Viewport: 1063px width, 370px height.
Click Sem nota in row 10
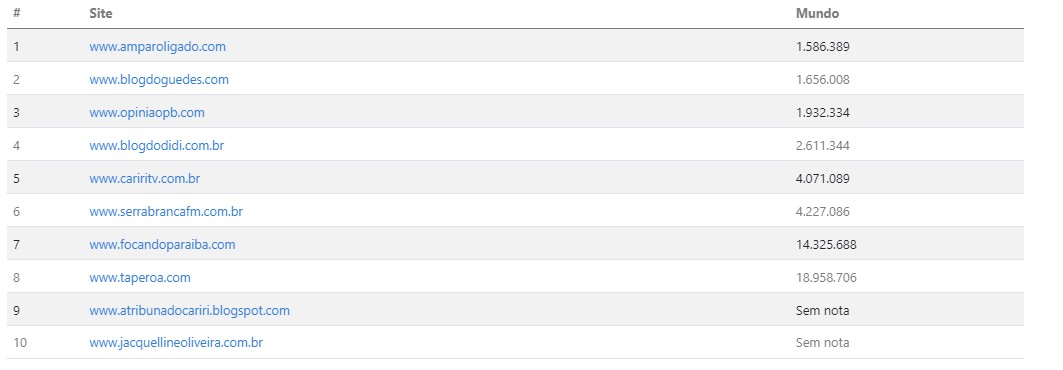pyautogui.click(x=822, y=343)
